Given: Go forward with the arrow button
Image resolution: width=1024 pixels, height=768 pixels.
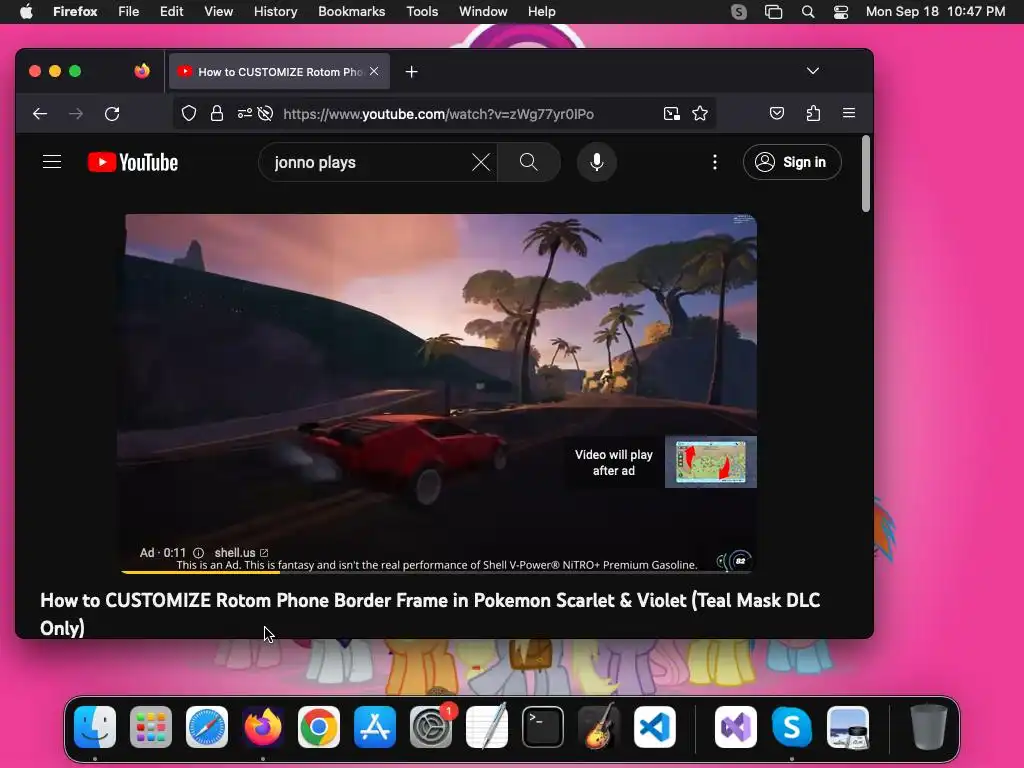Looking at the screenshot, I should (x=76, y=114).
